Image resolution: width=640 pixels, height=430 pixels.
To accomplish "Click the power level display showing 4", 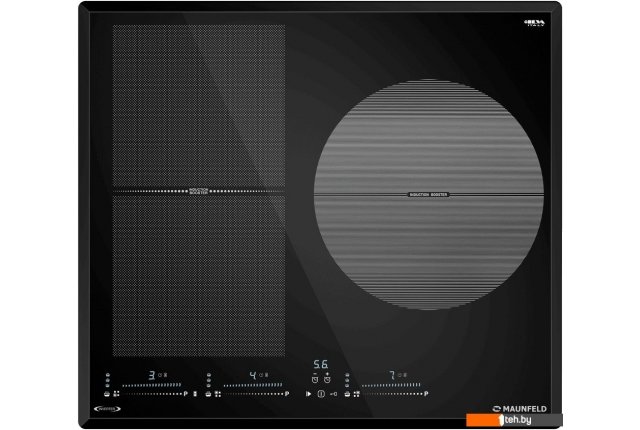I will click(251, 376).
